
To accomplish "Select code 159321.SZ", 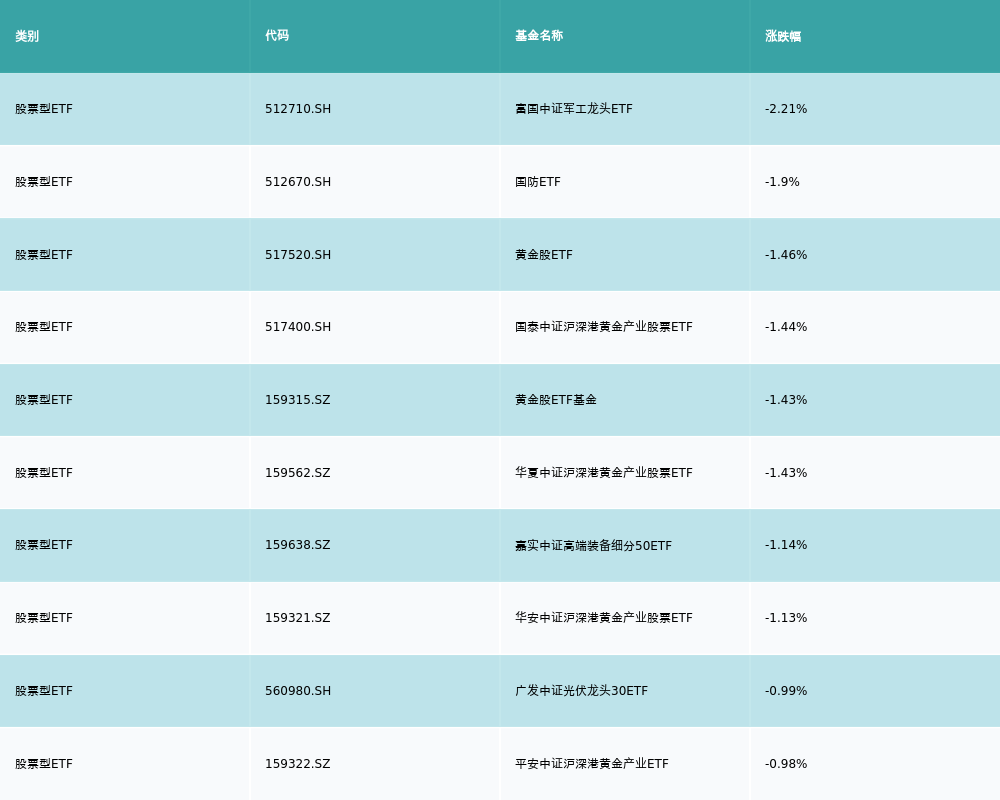I will pos(297,618).
